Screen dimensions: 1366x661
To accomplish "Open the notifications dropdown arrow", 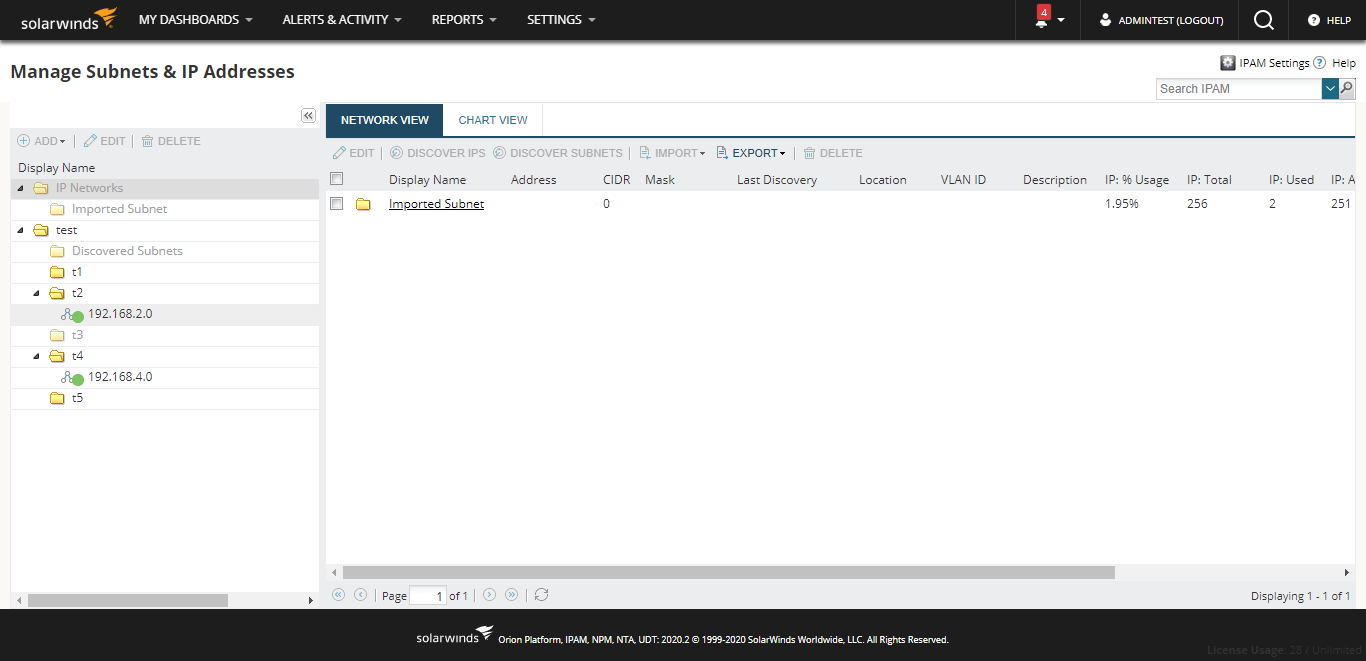I will tap(1061, 20).
